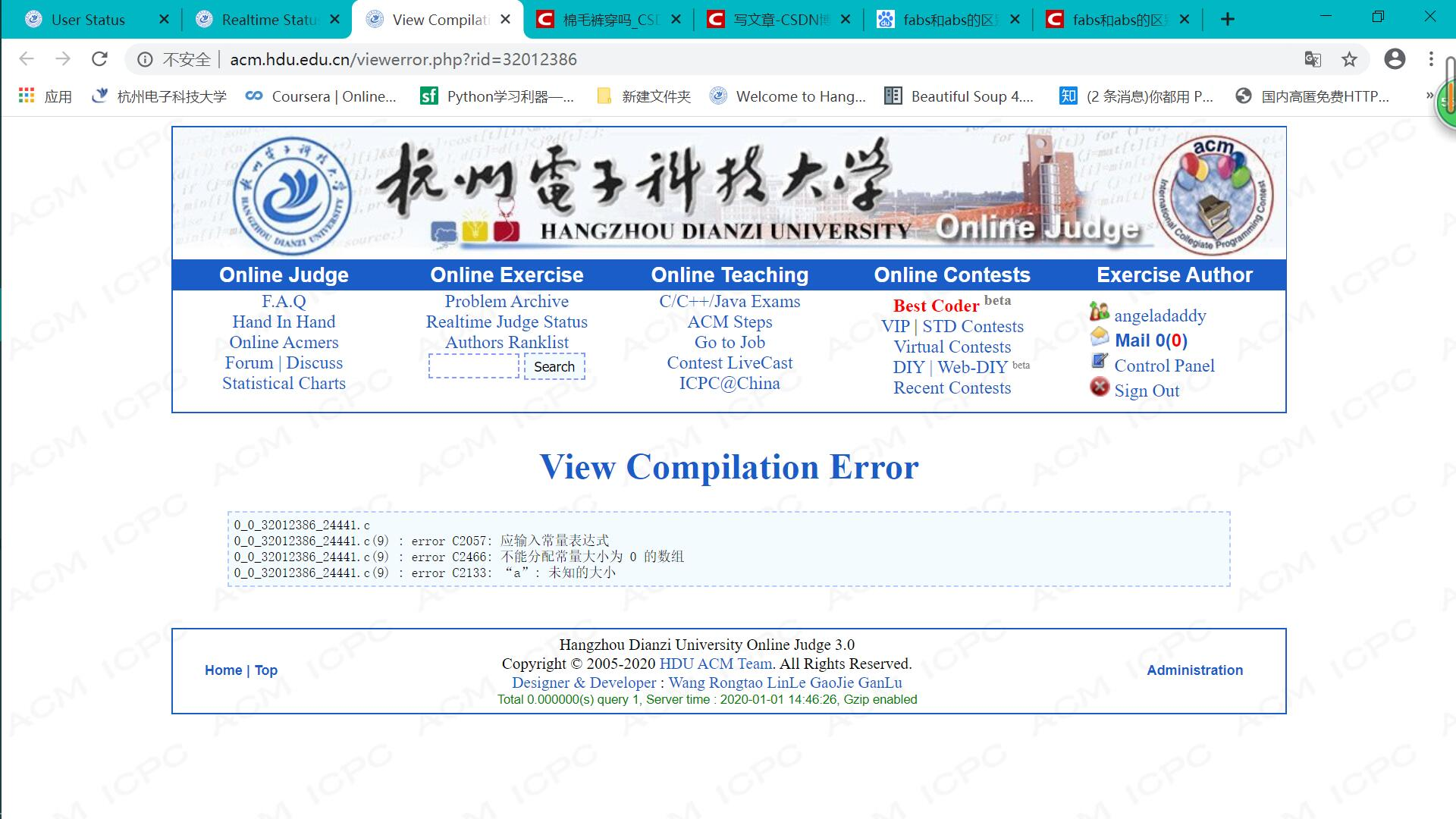Open a new browser tab
The image size is (1456, 819).
tap(1227, 20)
